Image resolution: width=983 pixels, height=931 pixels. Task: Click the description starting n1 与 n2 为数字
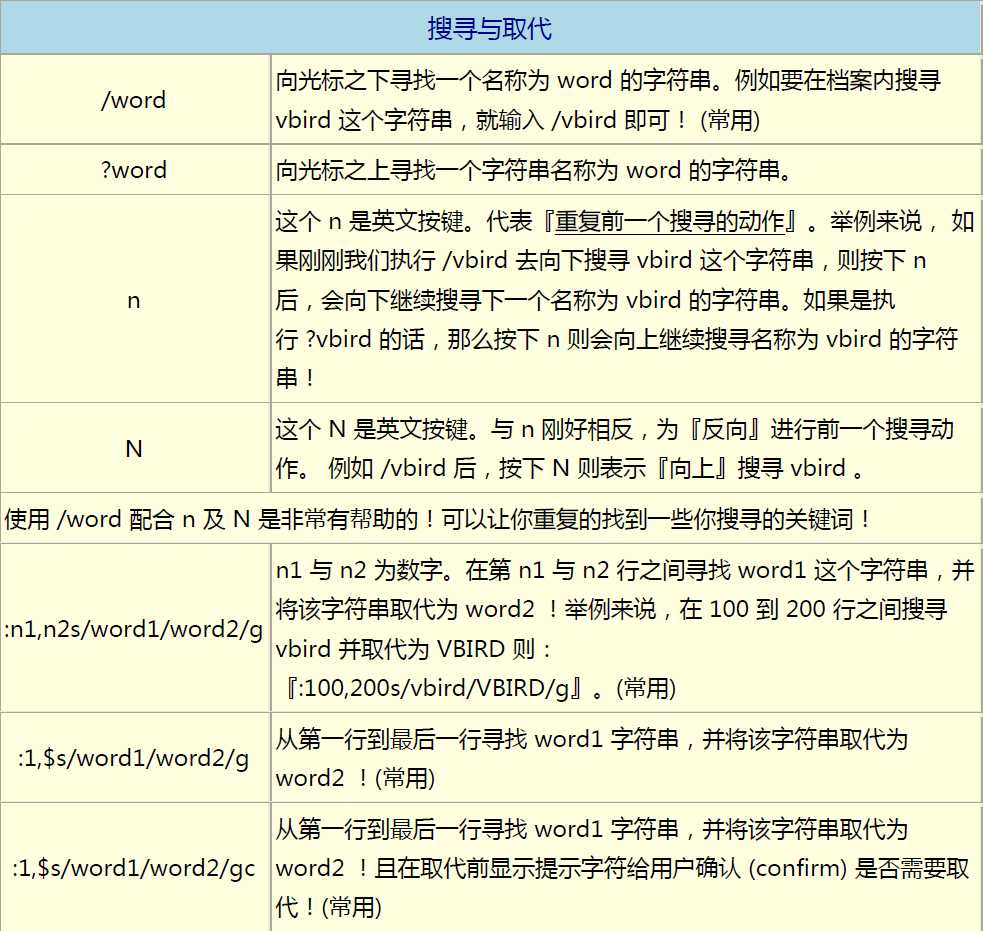[x=626, y=628]
